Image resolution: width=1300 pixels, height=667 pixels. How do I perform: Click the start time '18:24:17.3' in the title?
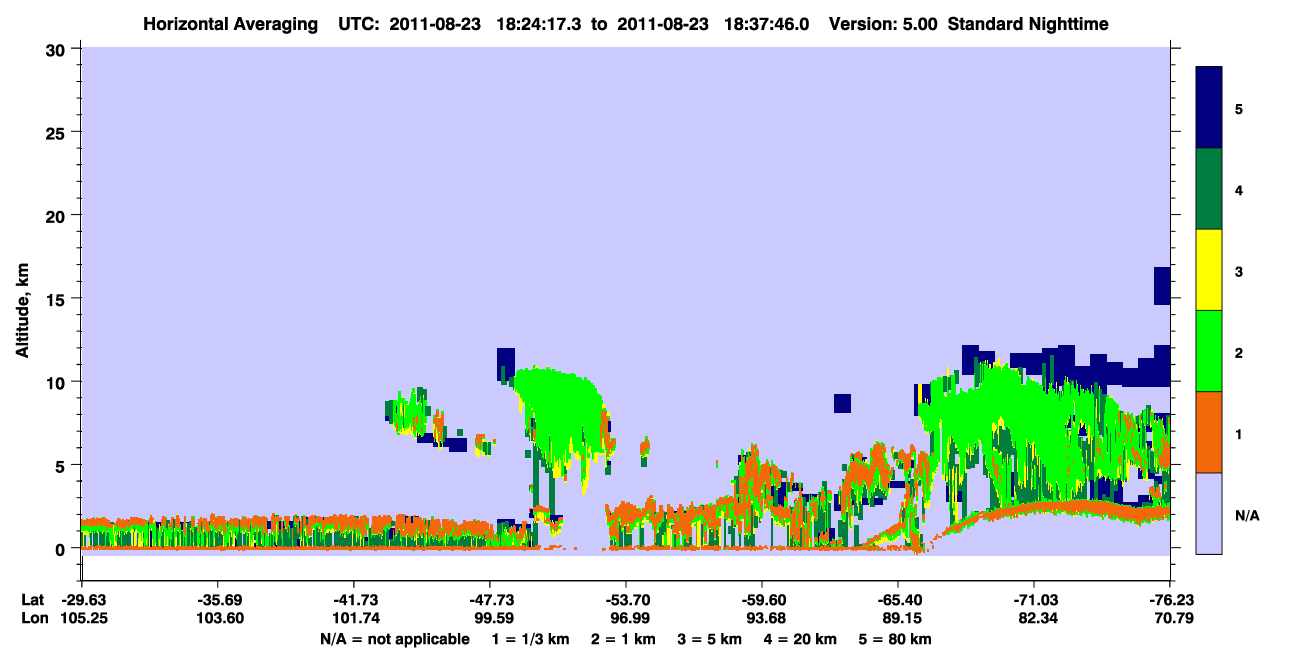point(540,24)
